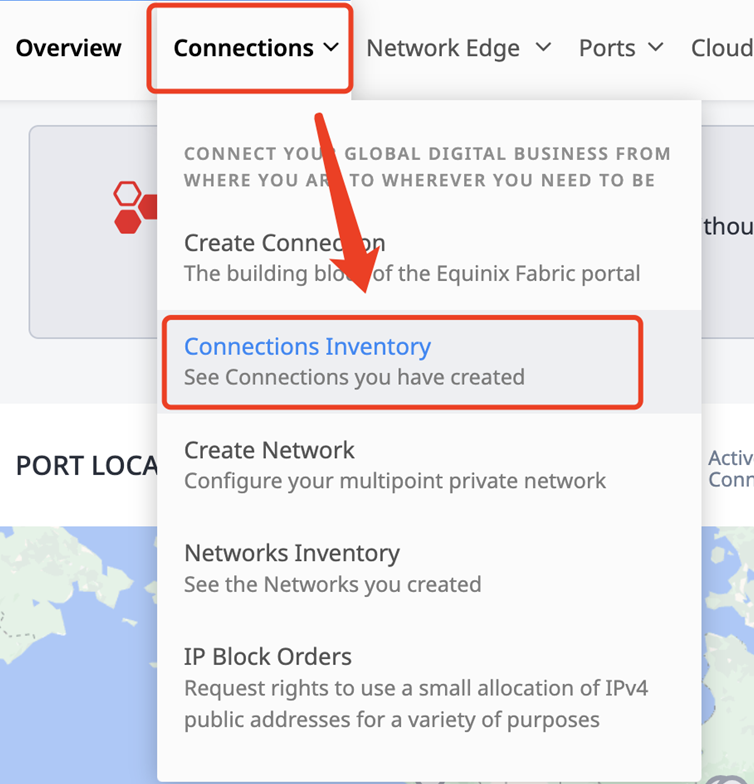The image size is (754, 784).
Task: Click the 'Configure your multipoint private network' text
Action: (395, 481)
